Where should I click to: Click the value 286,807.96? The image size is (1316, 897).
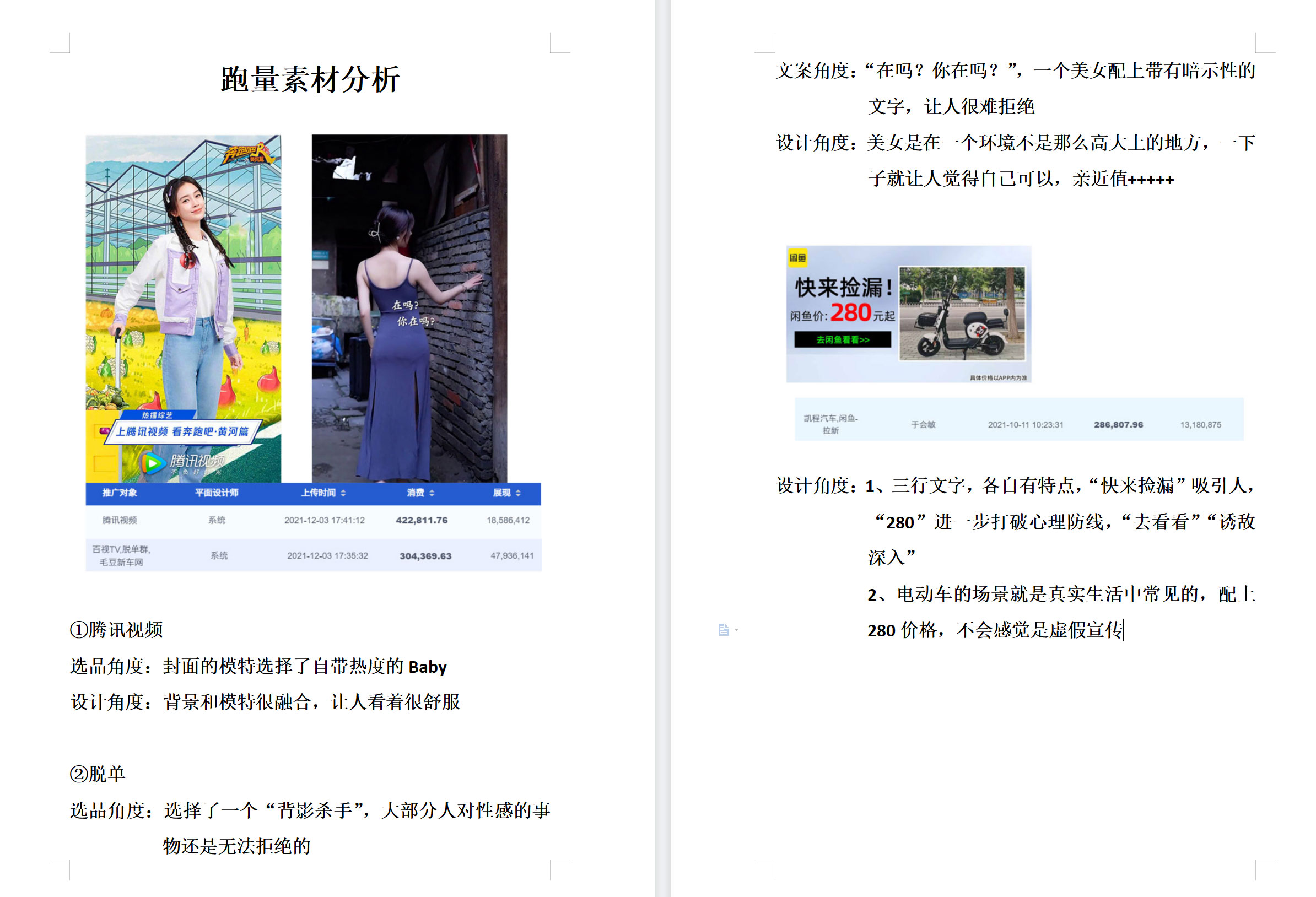pos(1118,425)
